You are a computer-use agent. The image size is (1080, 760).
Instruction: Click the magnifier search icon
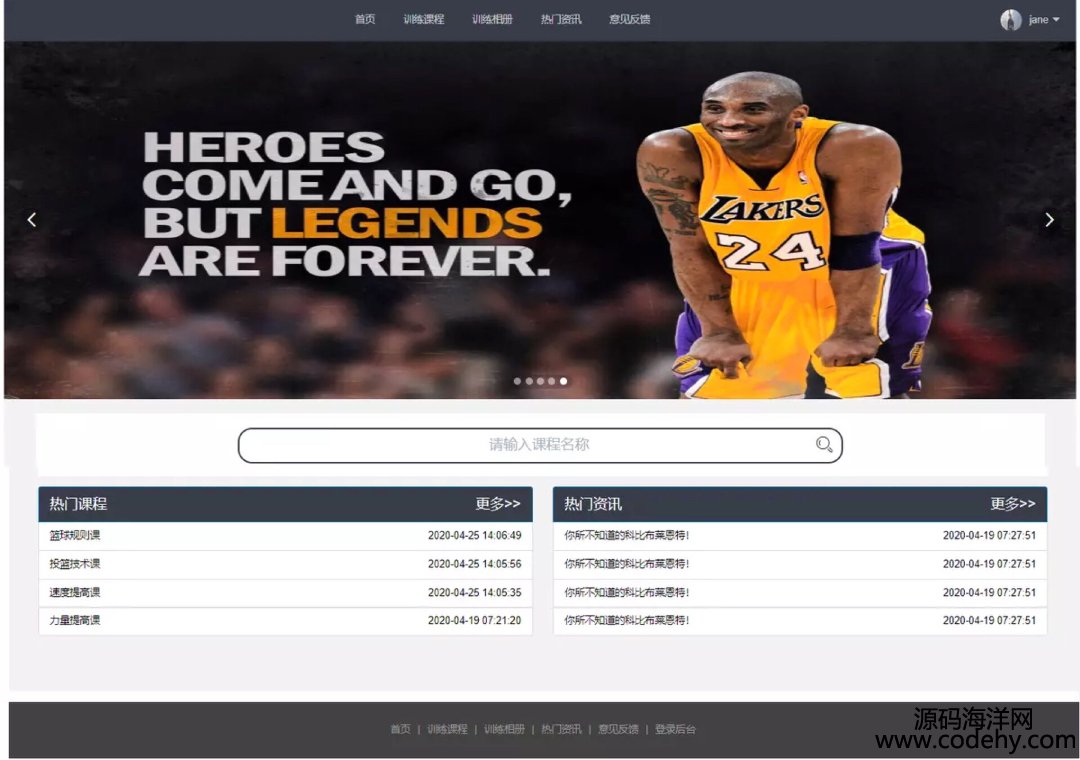click(824, 444)
